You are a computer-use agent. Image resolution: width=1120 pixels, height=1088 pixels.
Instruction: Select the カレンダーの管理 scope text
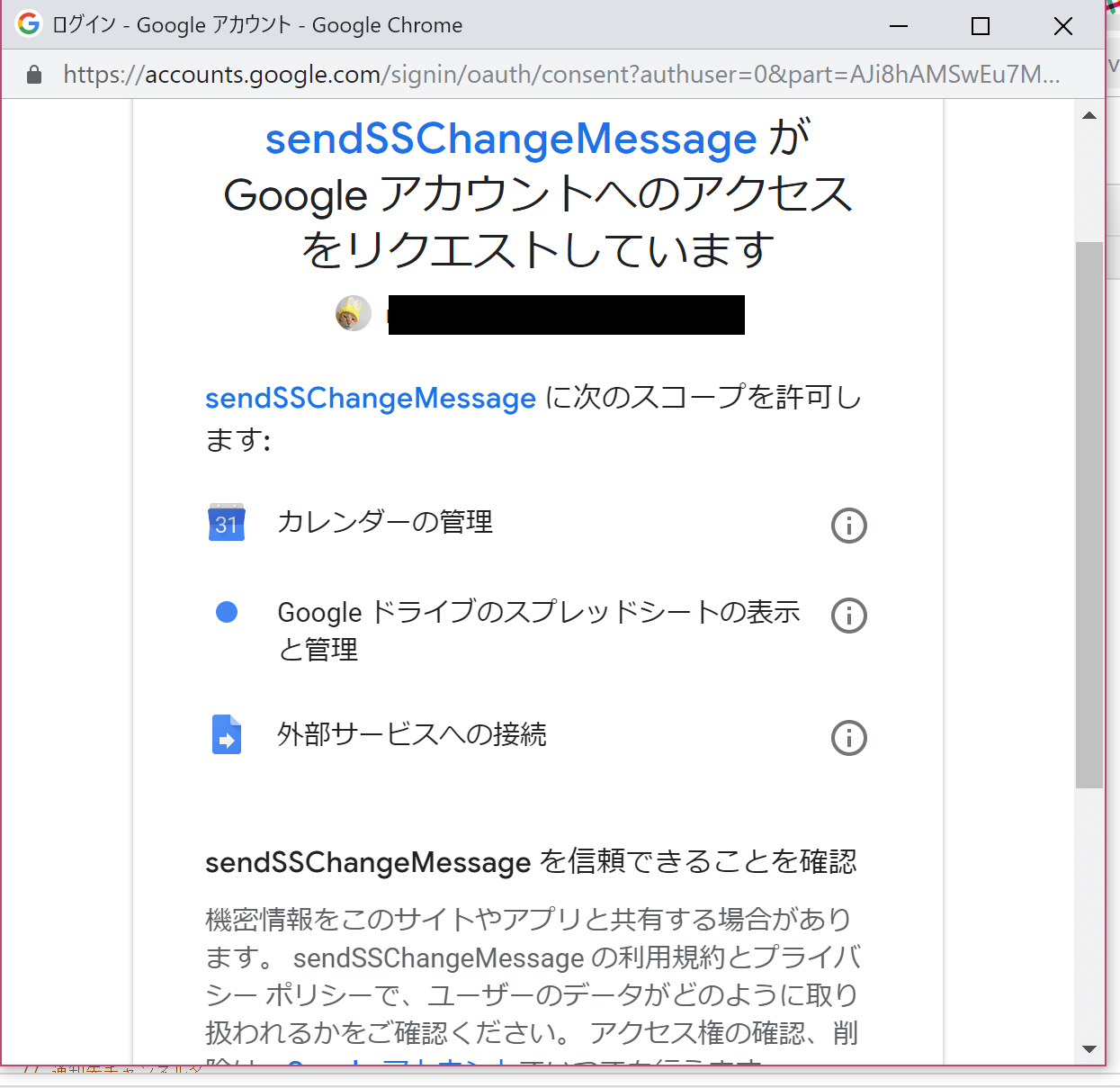(x=385, y=522)
